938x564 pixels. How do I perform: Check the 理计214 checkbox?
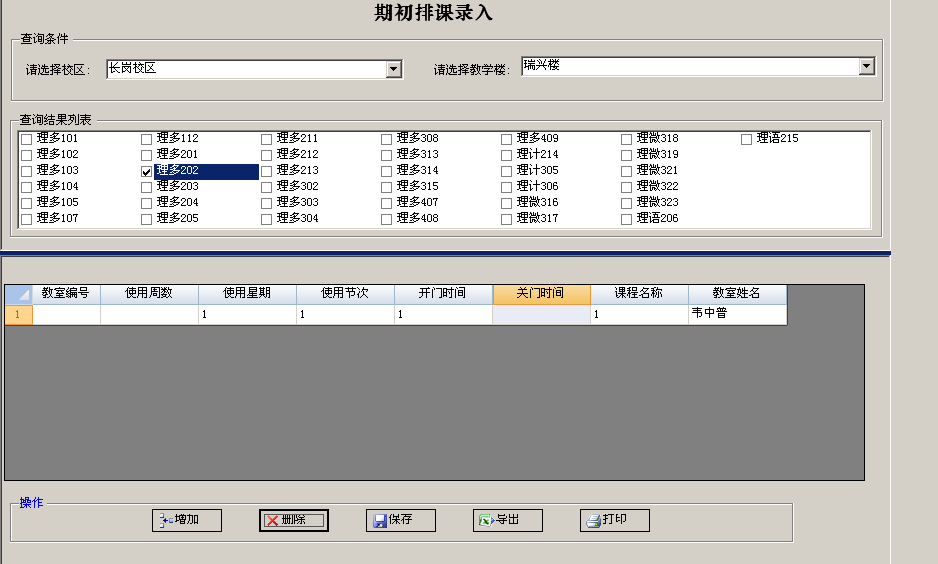tap(507, 156)
